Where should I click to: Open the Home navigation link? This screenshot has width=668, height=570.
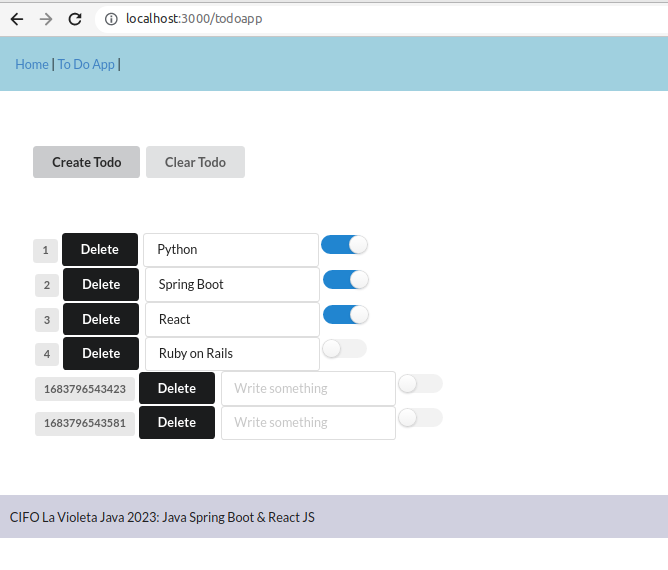(x=32, y=64)
